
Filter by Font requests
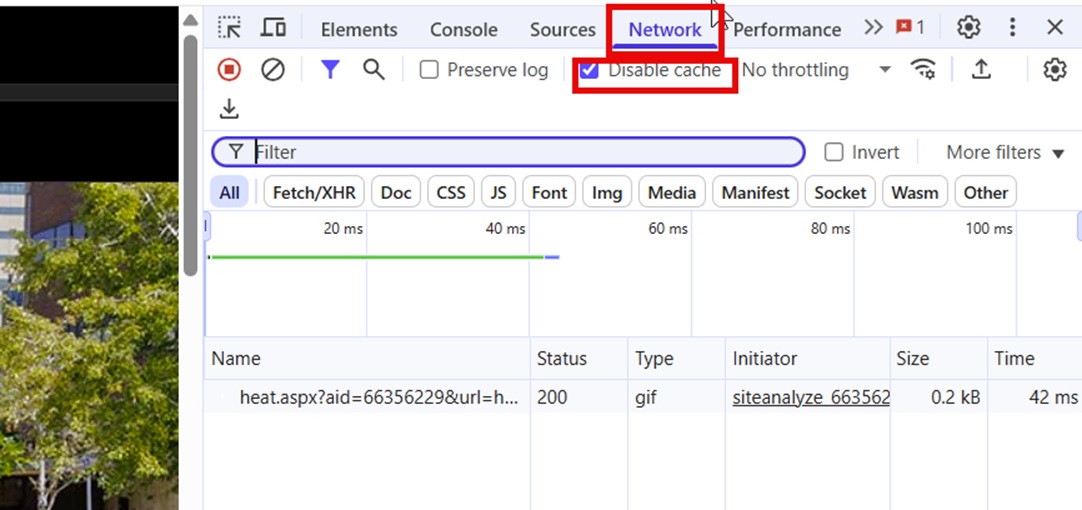pyautogui.click(x=549, y=193)
